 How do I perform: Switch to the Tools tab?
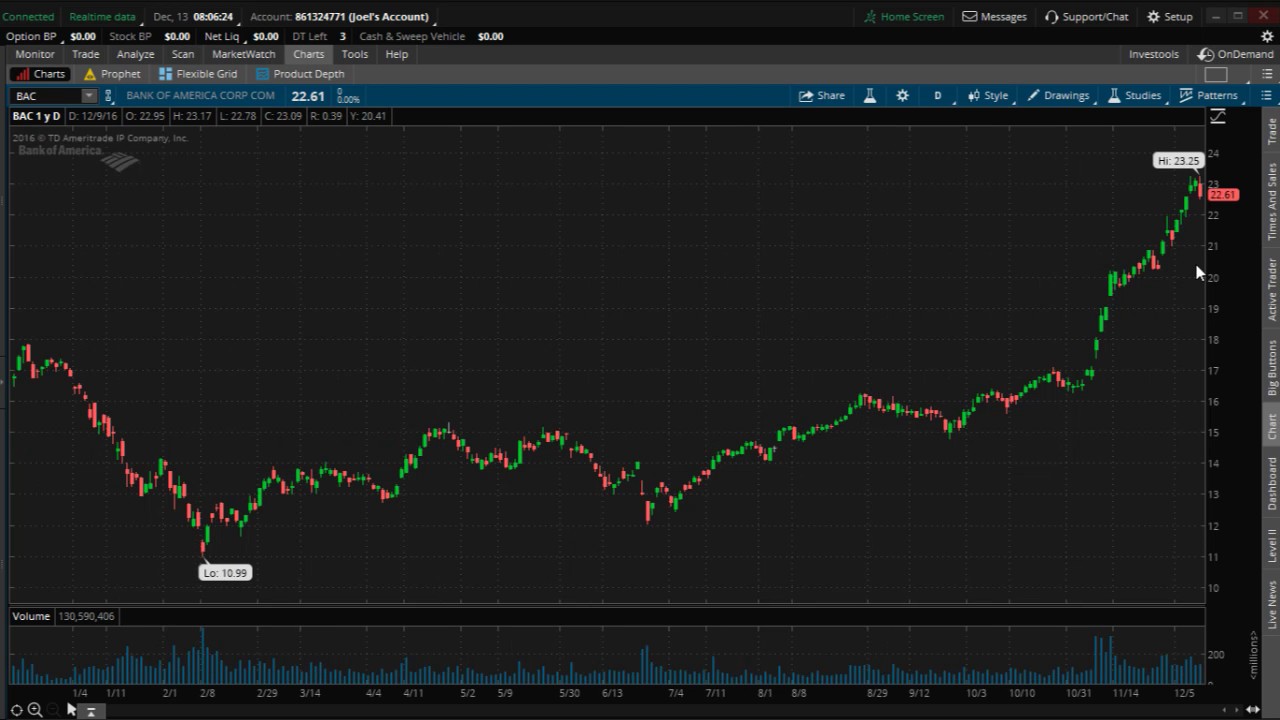coord(355,54)
